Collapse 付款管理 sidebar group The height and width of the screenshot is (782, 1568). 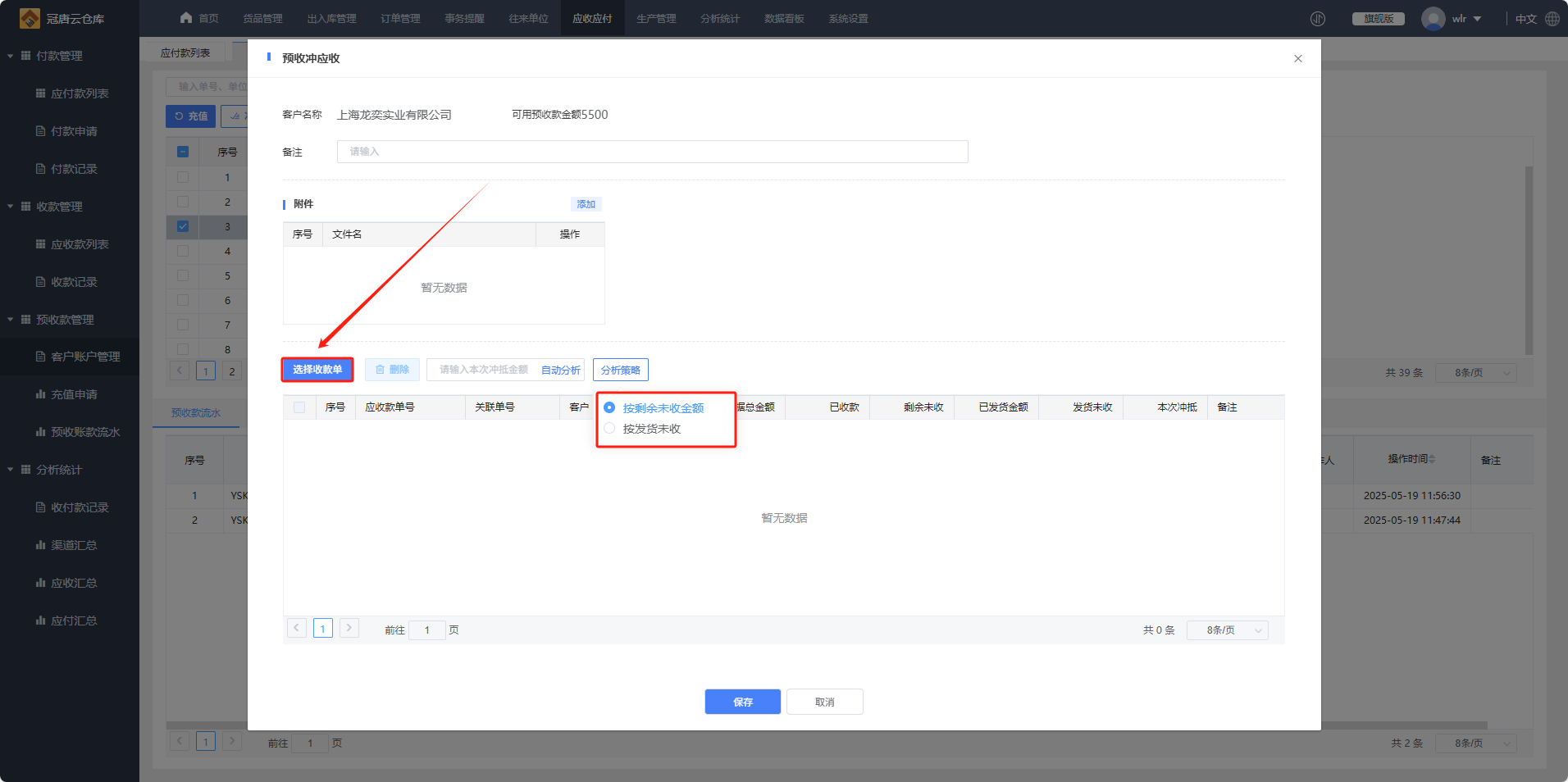[x=11, y=56]
